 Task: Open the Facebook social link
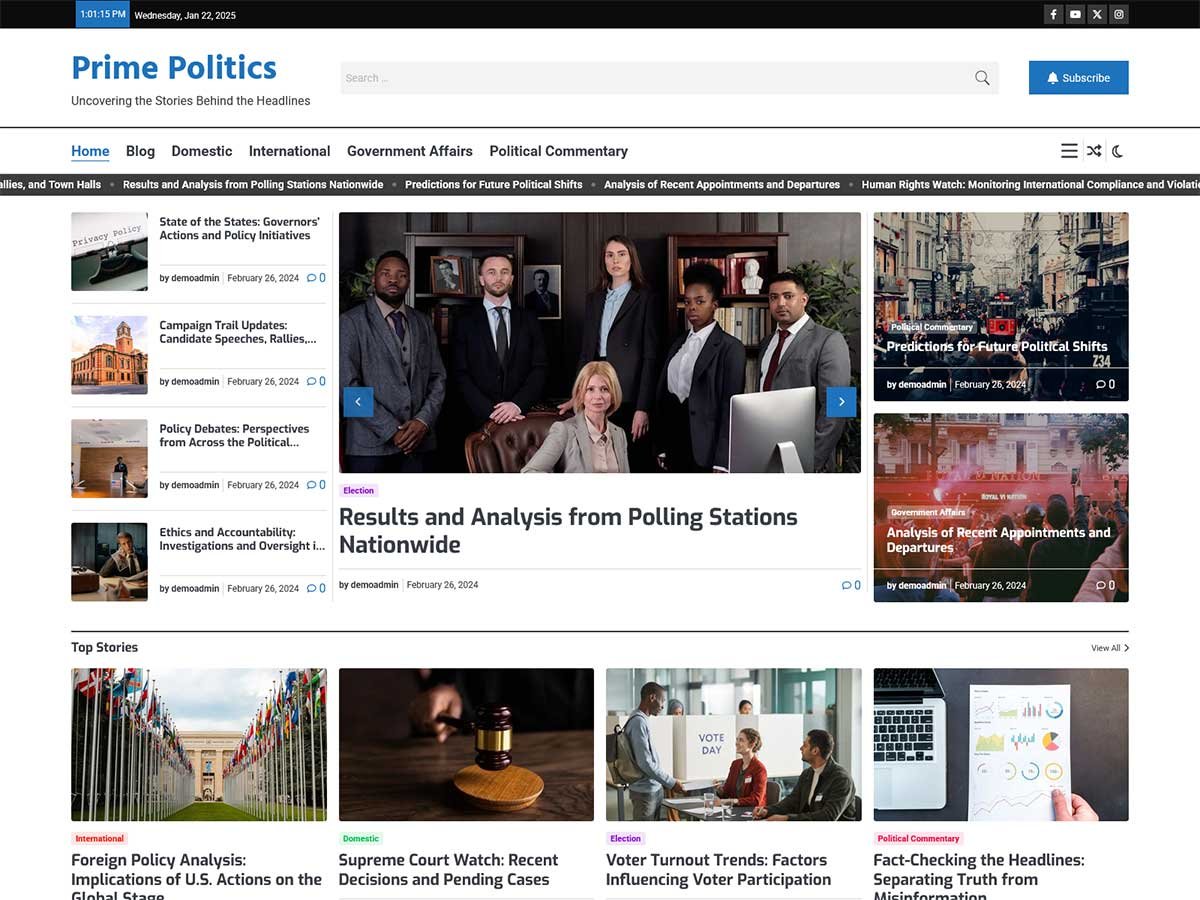pyautogui.click(x=1053, y=14)
